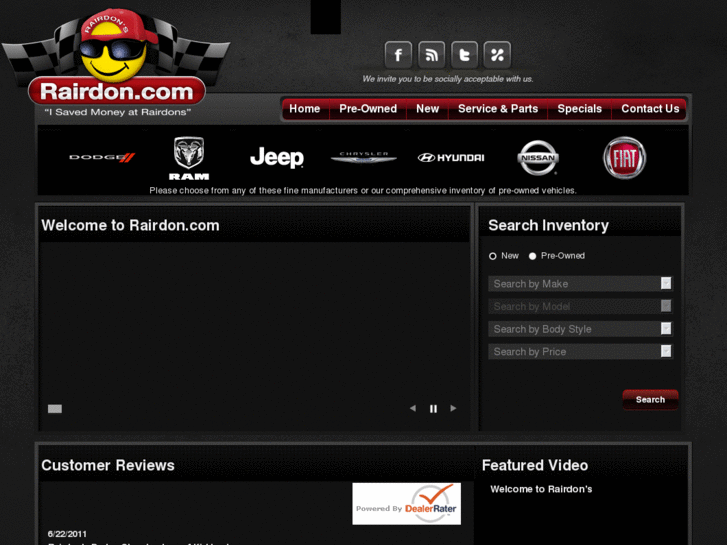
Task: Open the Search by Make dropdown
Action: point(580,283)
